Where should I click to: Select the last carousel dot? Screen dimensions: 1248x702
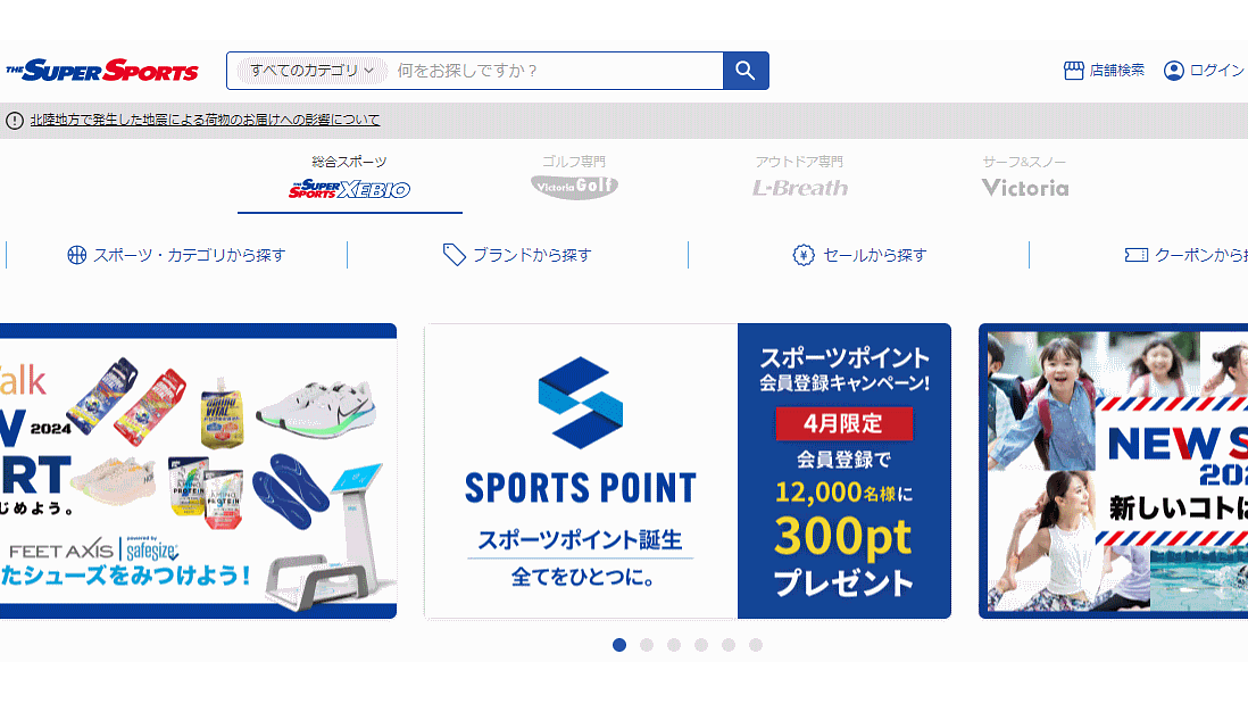[756, 645]
